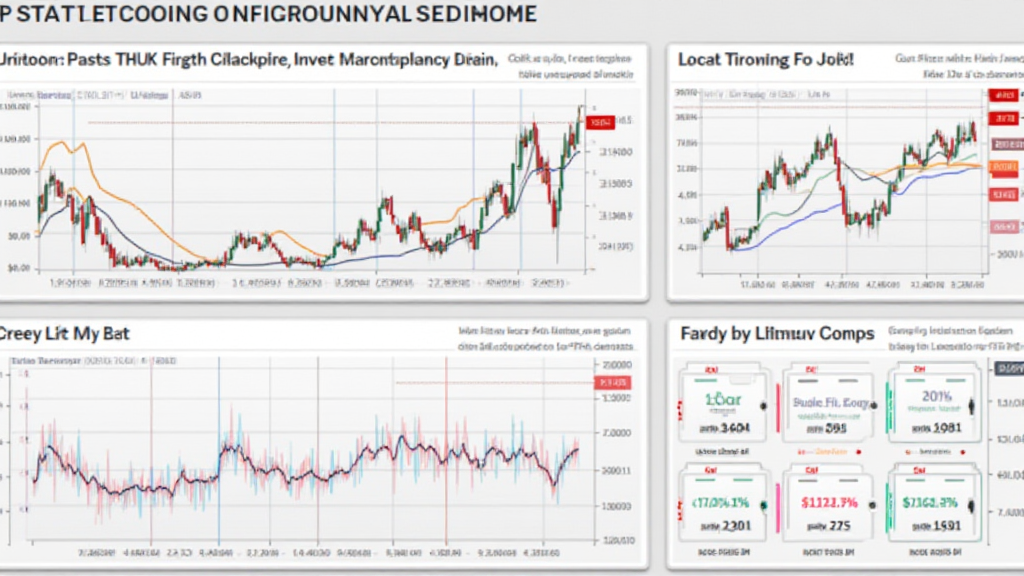Click the black marker beside the 1981 card
The width and height of the screenshot is (1024, 576).
pyautogui.click(x=972, y=406)
